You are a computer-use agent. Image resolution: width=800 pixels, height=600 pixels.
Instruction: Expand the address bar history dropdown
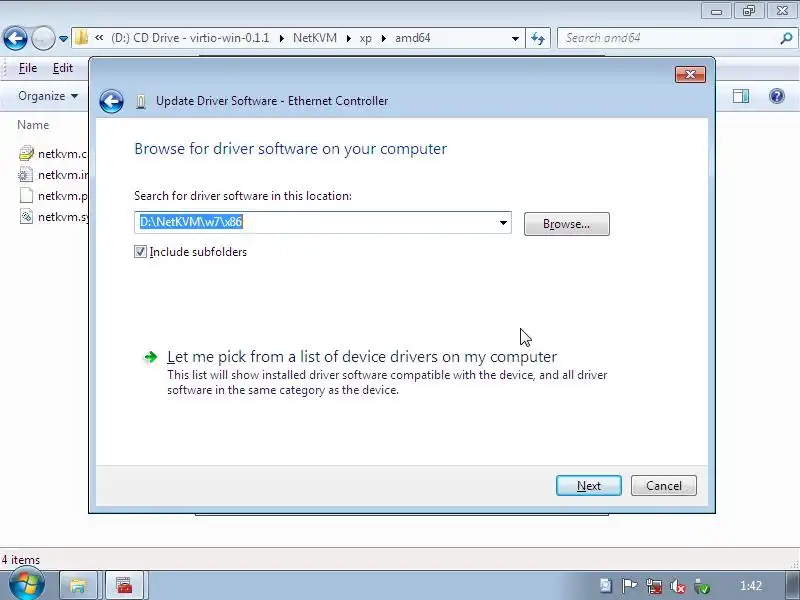[x=515, y=38]
